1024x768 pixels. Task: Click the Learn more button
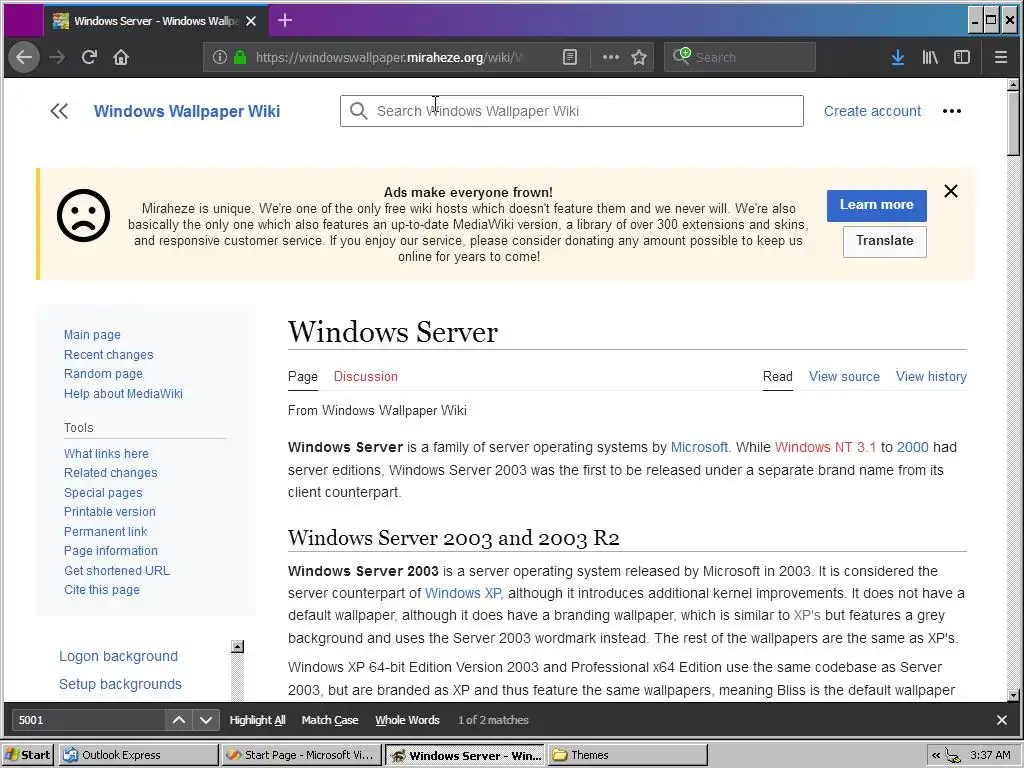point(876,205)
